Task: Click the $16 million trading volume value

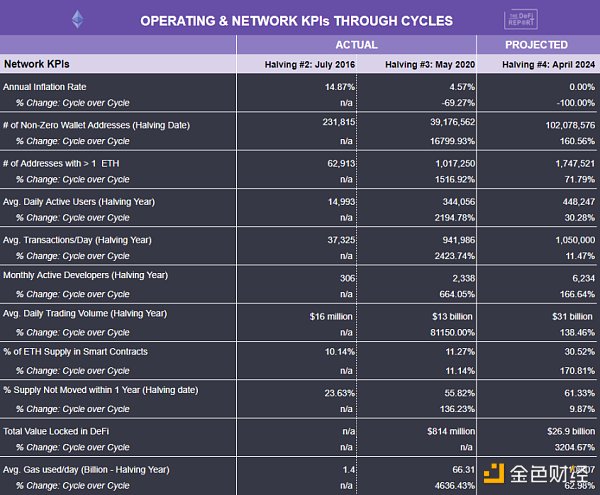Action: pos(331,316)
